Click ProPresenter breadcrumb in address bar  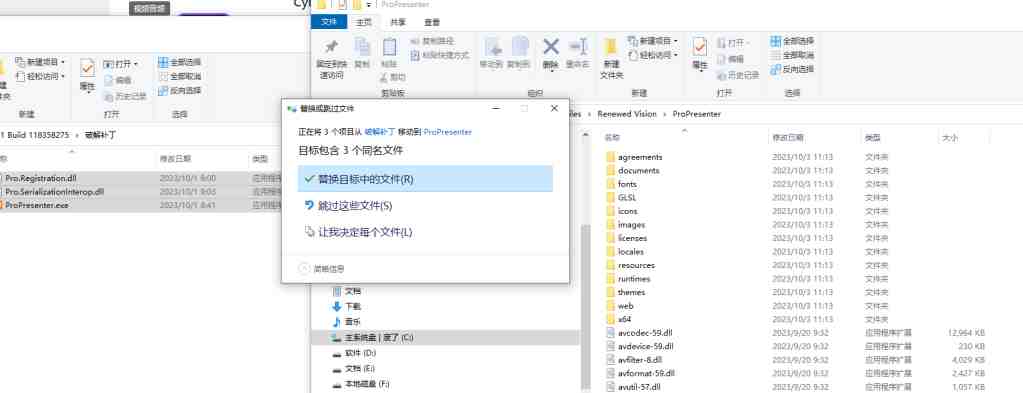point(697,114)
